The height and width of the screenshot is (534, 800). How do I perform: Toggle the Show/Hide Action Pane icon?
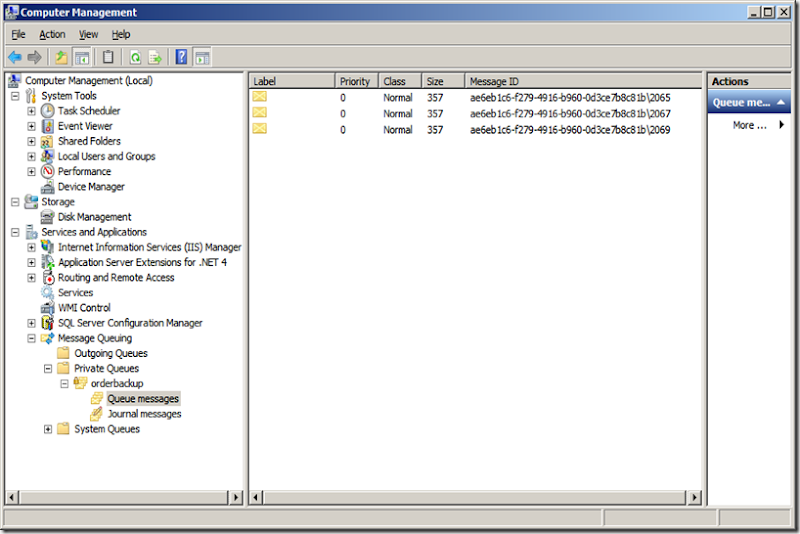click(x=202, y=57)
